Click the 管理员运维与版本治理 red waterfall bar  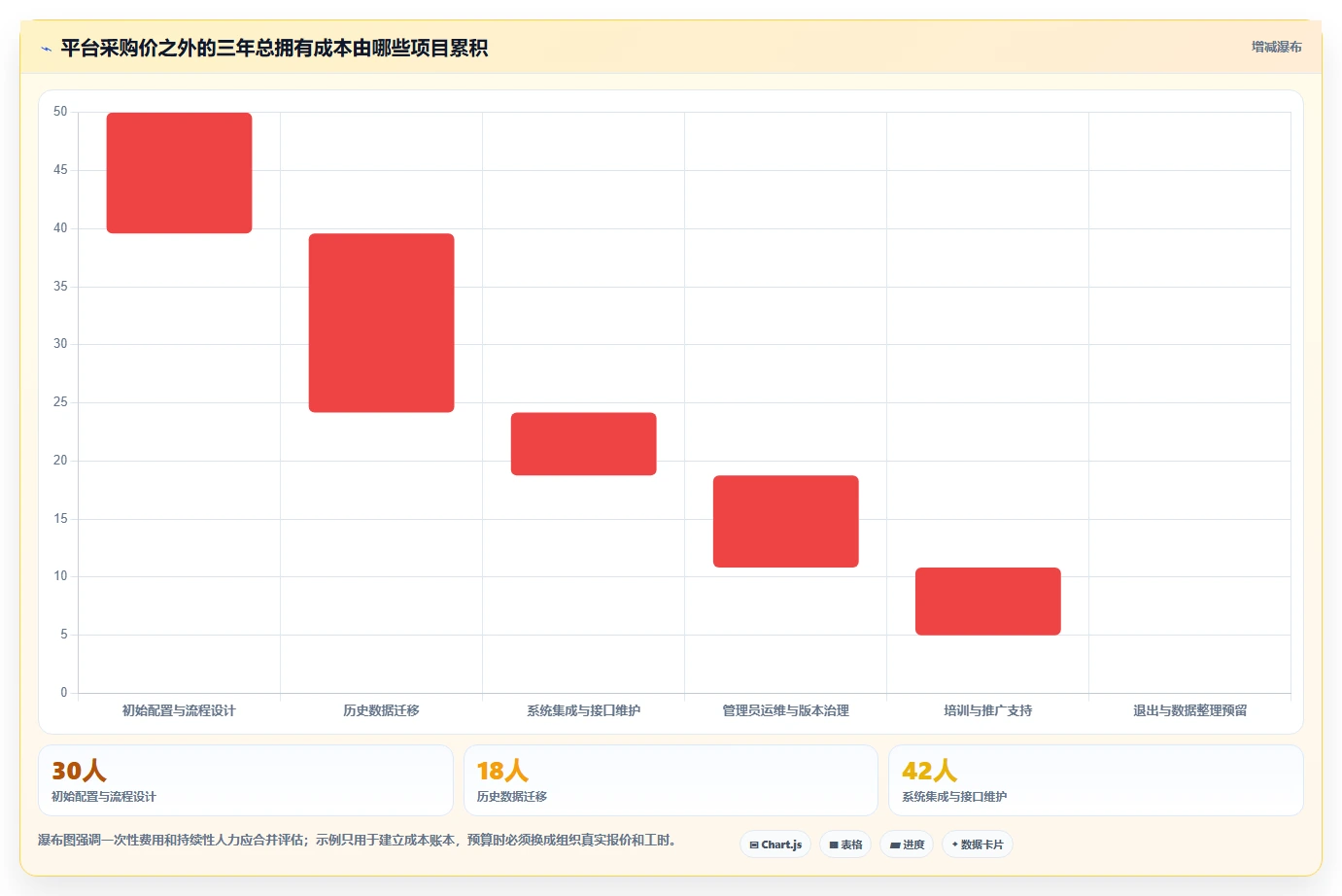click(x=785, y=521)
